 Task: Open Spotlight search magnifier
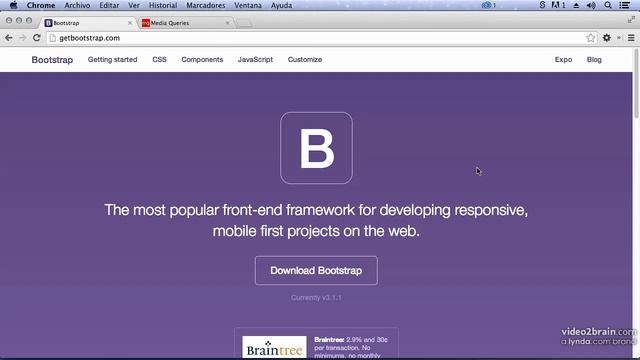pos(608,5)
